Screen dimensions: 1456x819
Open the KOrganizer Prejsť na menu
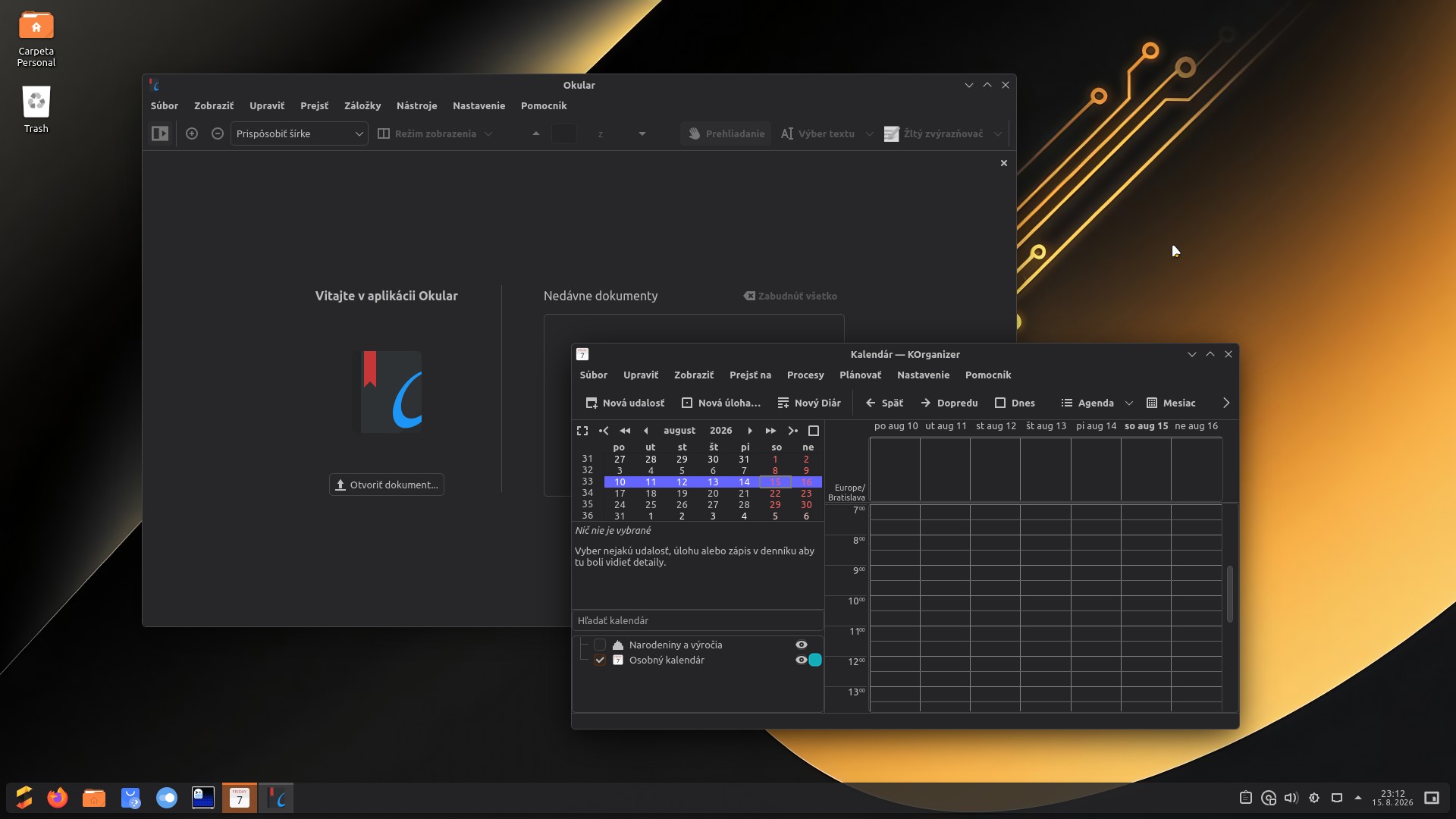pyautogui.click(x=750, y=375)
